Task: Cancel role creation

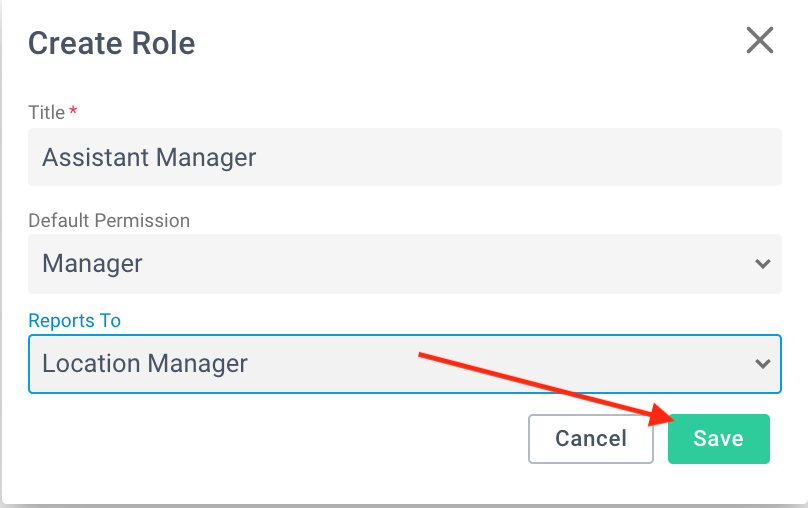Action: point(591,438)
